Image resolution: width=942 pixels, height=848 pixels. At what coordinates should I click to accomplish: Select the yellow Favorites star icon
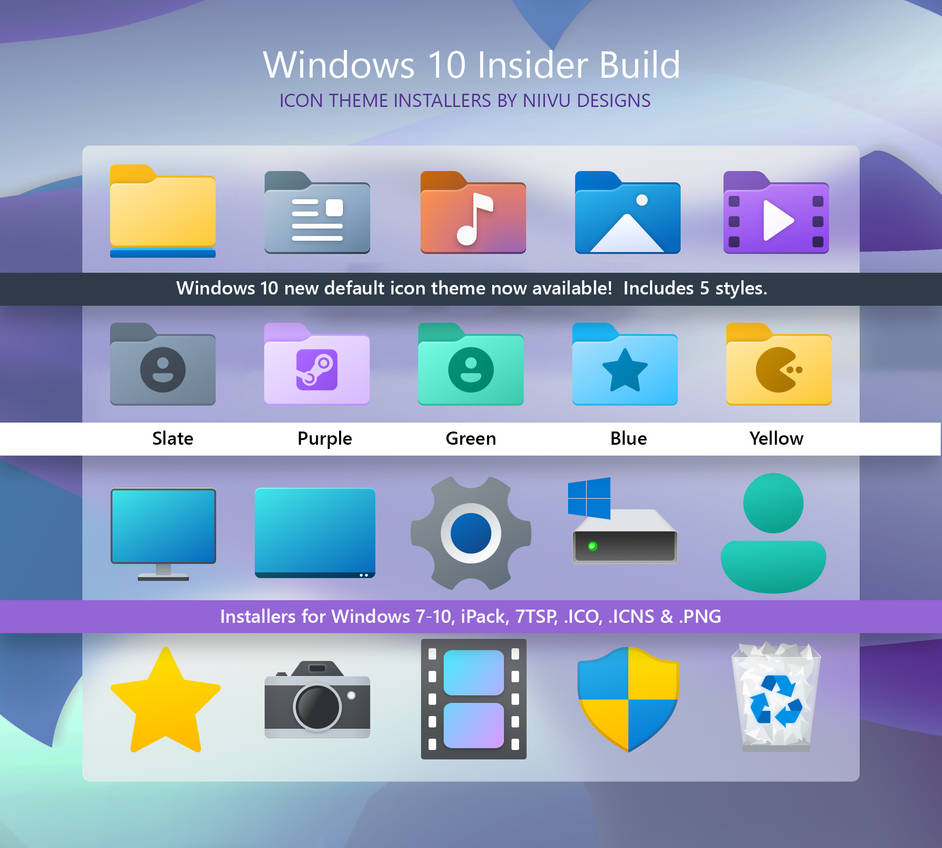click(165, 700)
